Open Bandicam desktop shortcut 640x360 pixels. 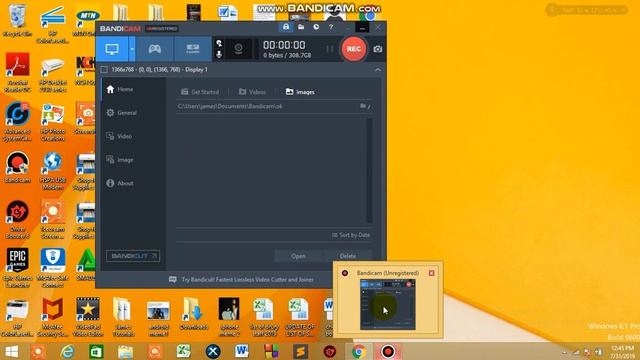[x=17, y=167]
